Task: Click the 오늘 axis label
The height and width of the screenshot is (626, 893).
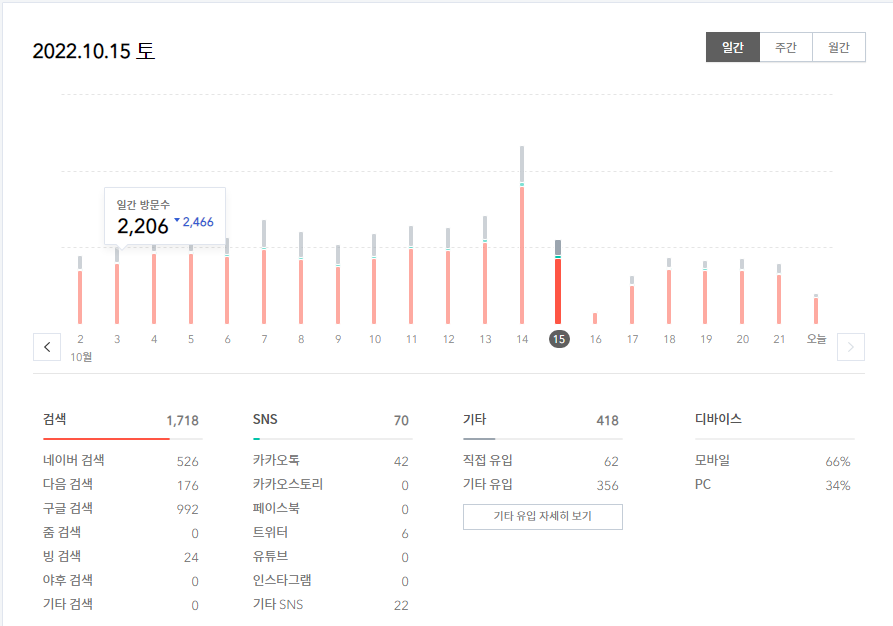Action: pos(816,339)
